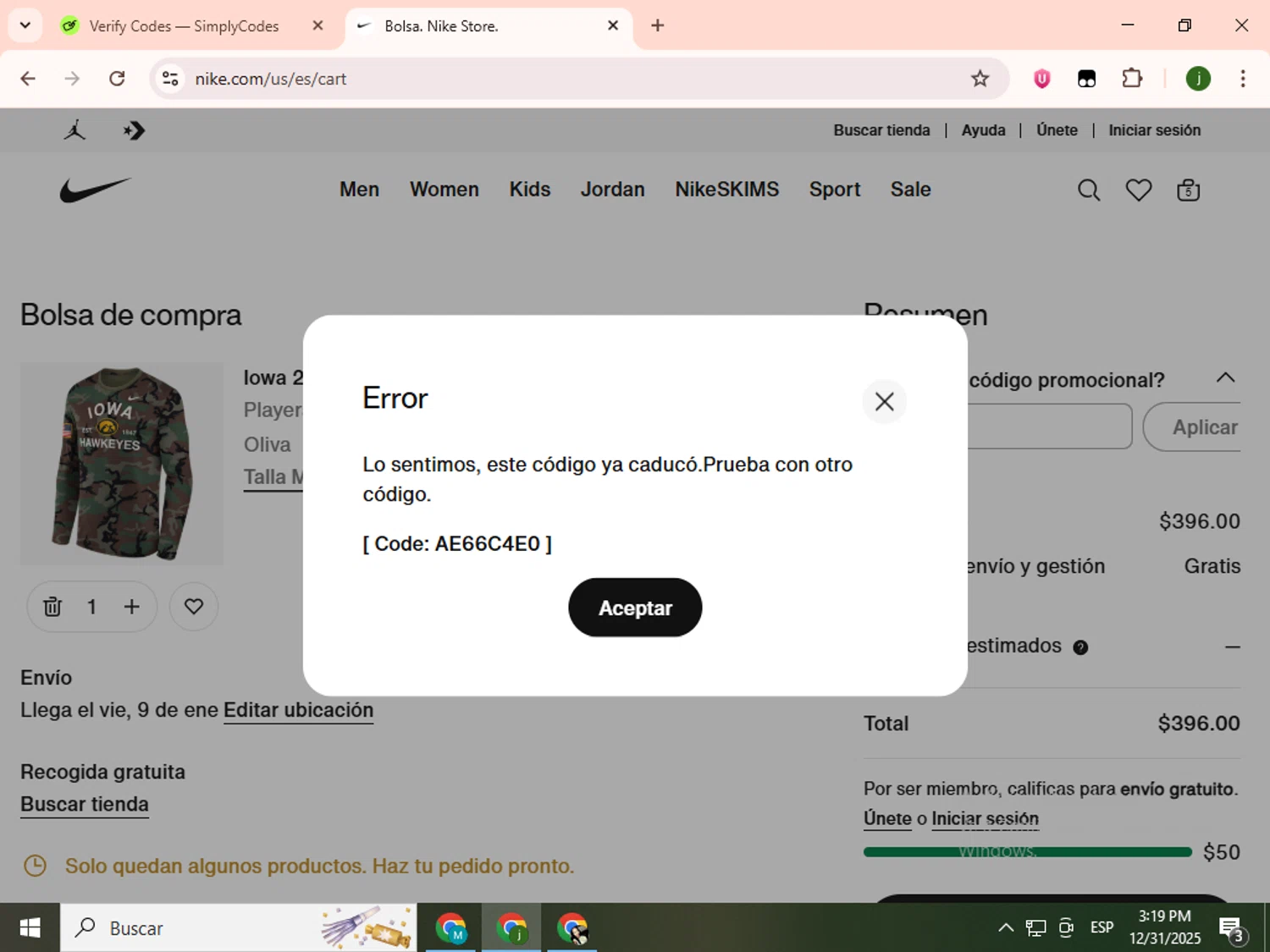Close the Bolsa Nike Store tab

pyautogui.click(x=613, y=25)
